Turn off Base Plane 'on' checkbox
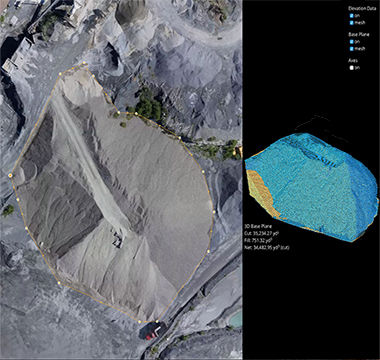This screenshot has height=360, width=380. [351, 42]
